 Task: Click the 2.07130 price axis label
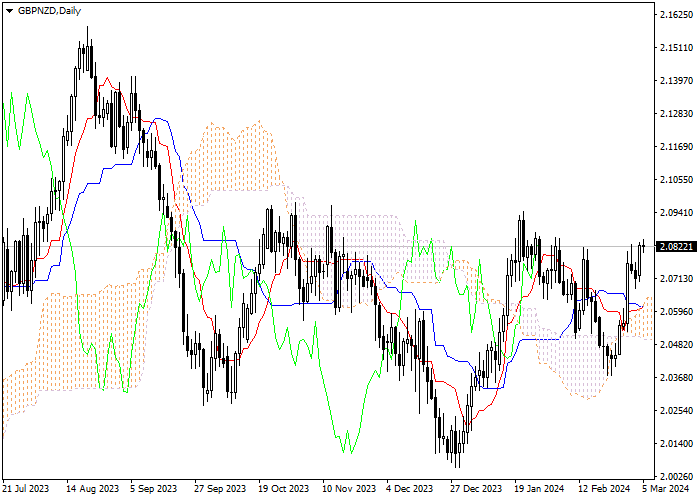pos(676,279)
